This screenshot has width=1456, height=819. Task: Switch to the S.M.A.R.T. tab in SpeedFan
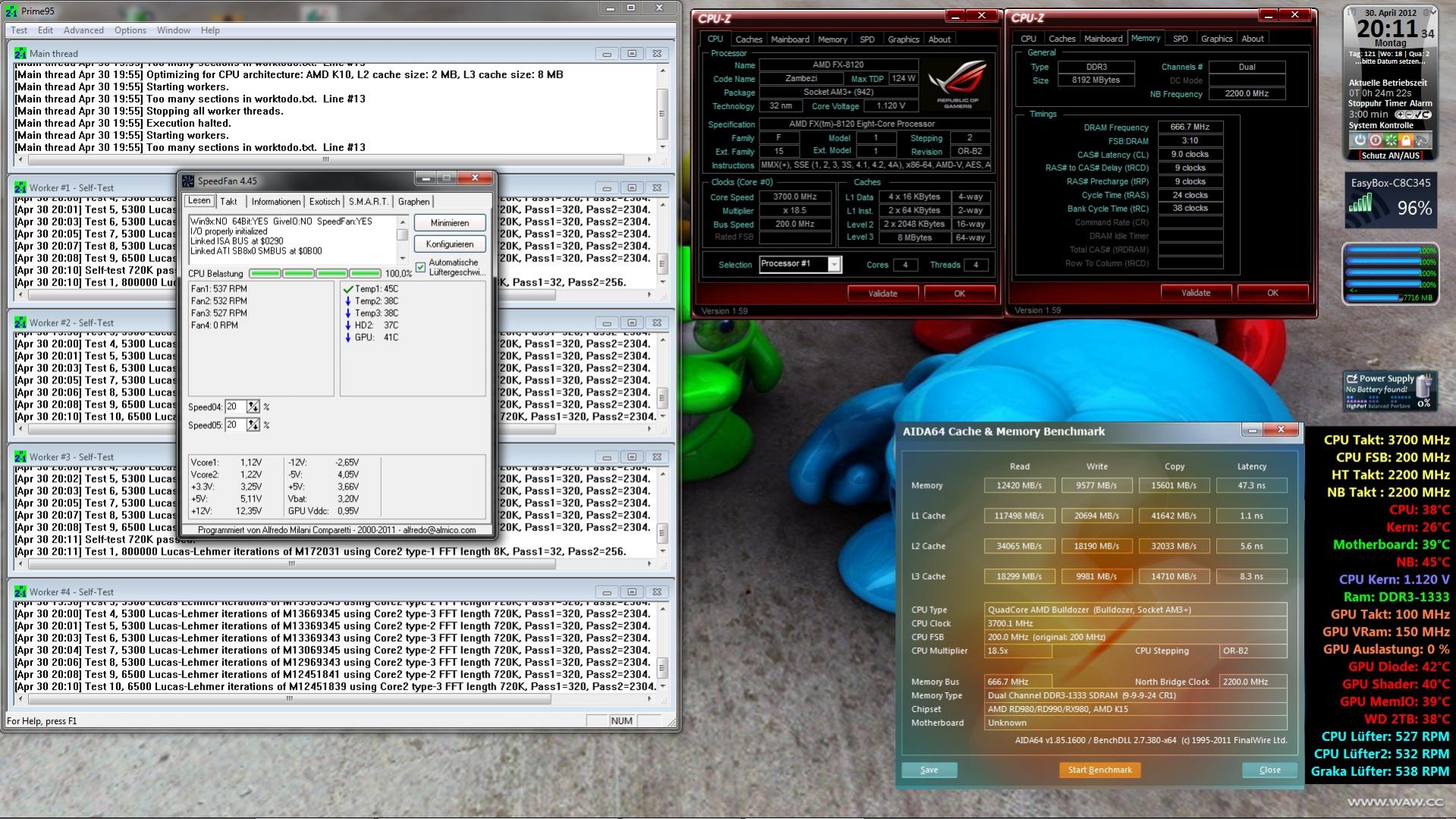click(x=369, y=202)
